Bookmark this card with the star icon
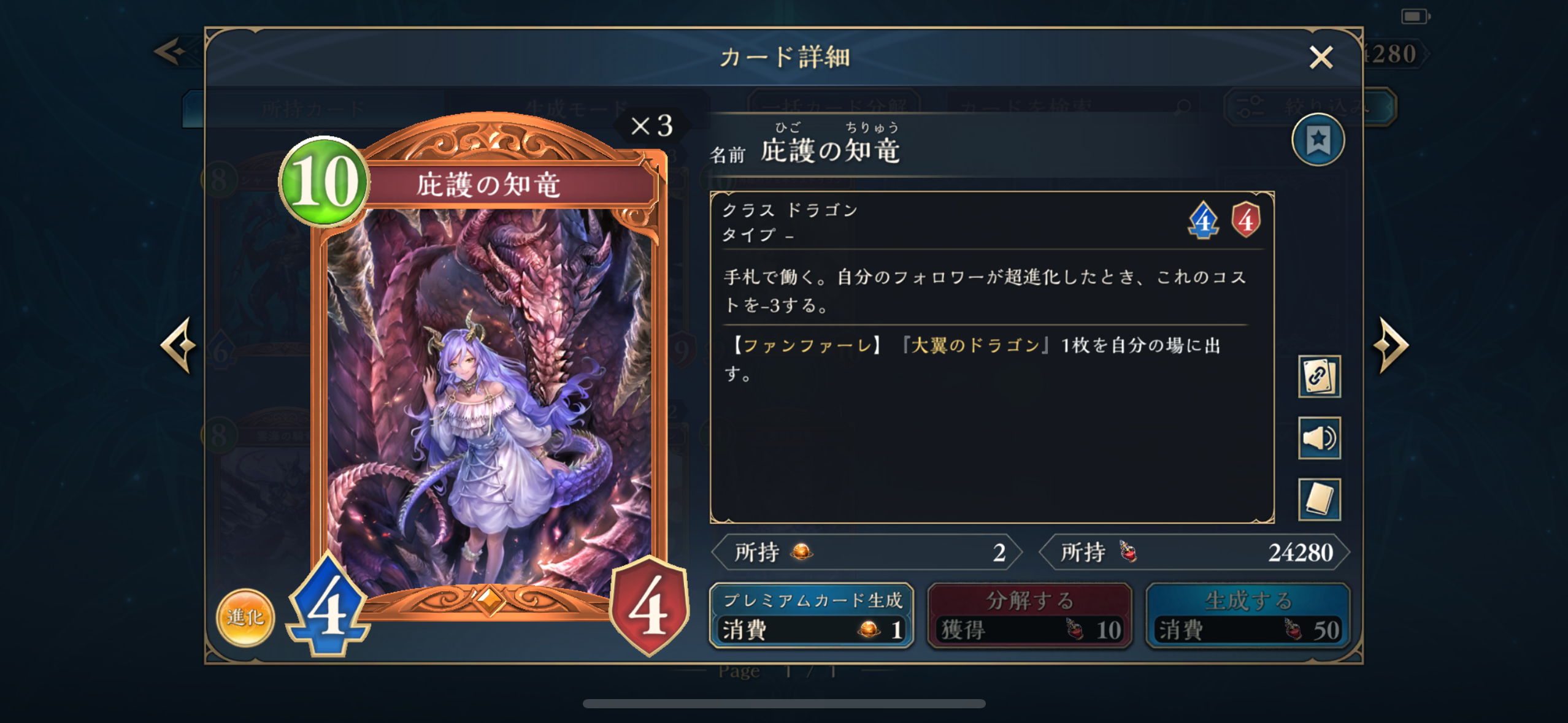 (1318, 140)
